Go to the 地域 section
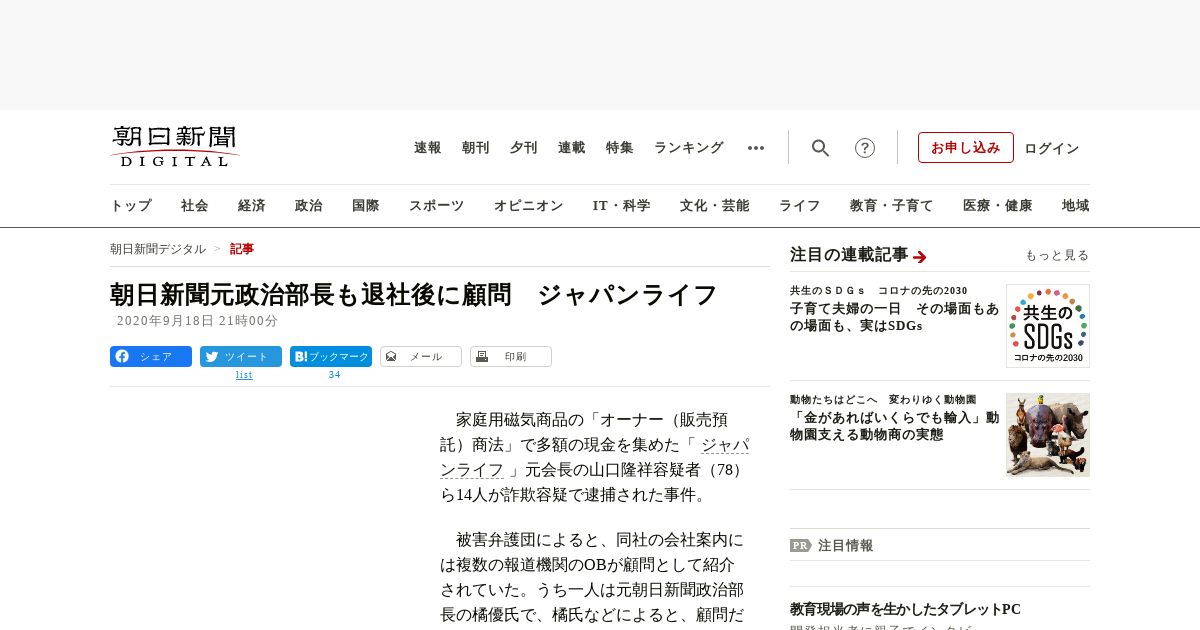This screenshot has width=1200, height=630. 1076,206
